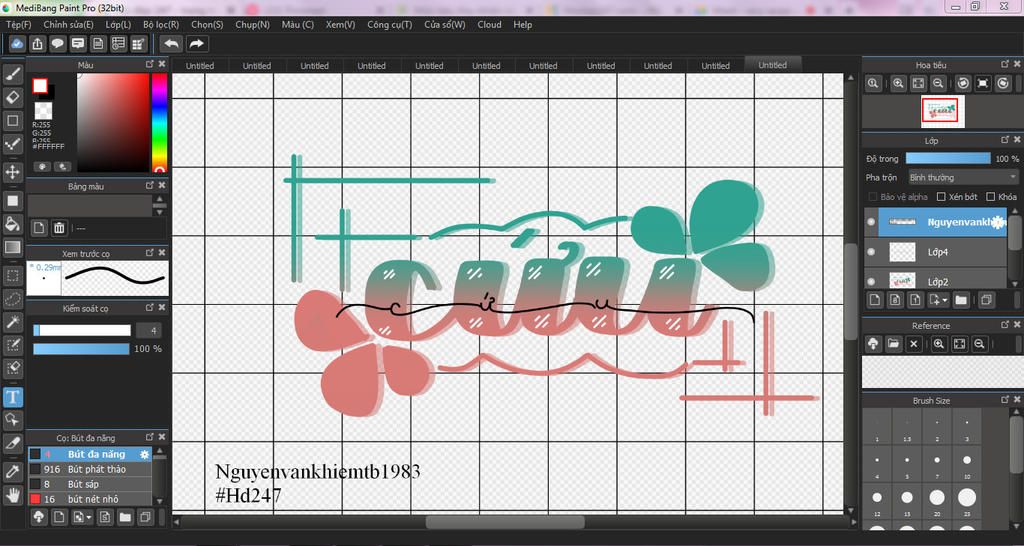Download brush from cloud in brush panel
The width and height of the screenshot is (1024, 546).
tap(39, 517)
